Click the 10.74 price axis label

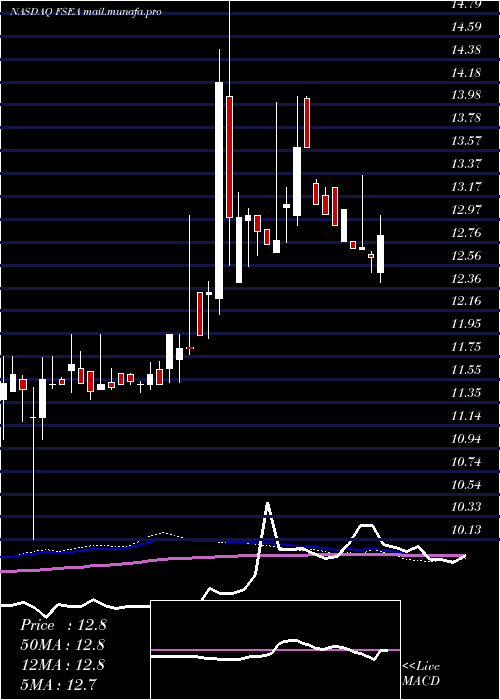pos(467,462)
